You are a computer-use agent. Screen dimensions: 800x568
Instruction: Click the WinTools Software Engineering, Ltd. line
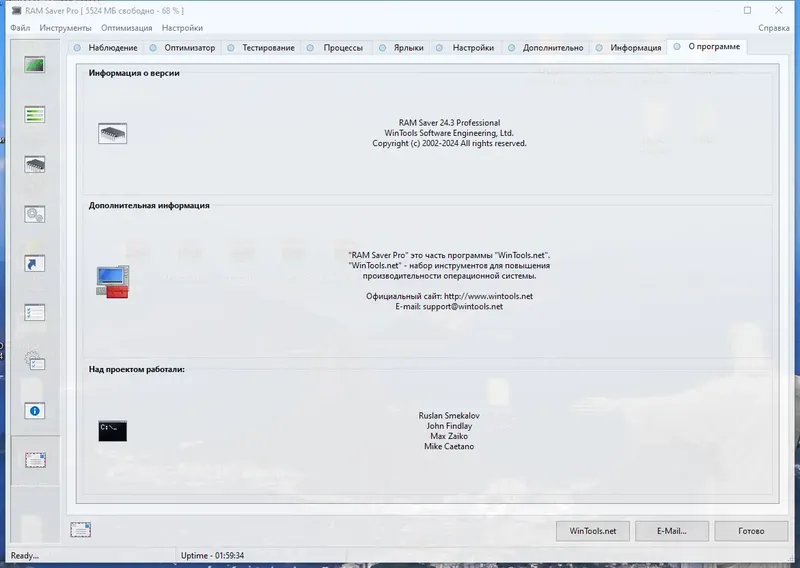point(449,133)
